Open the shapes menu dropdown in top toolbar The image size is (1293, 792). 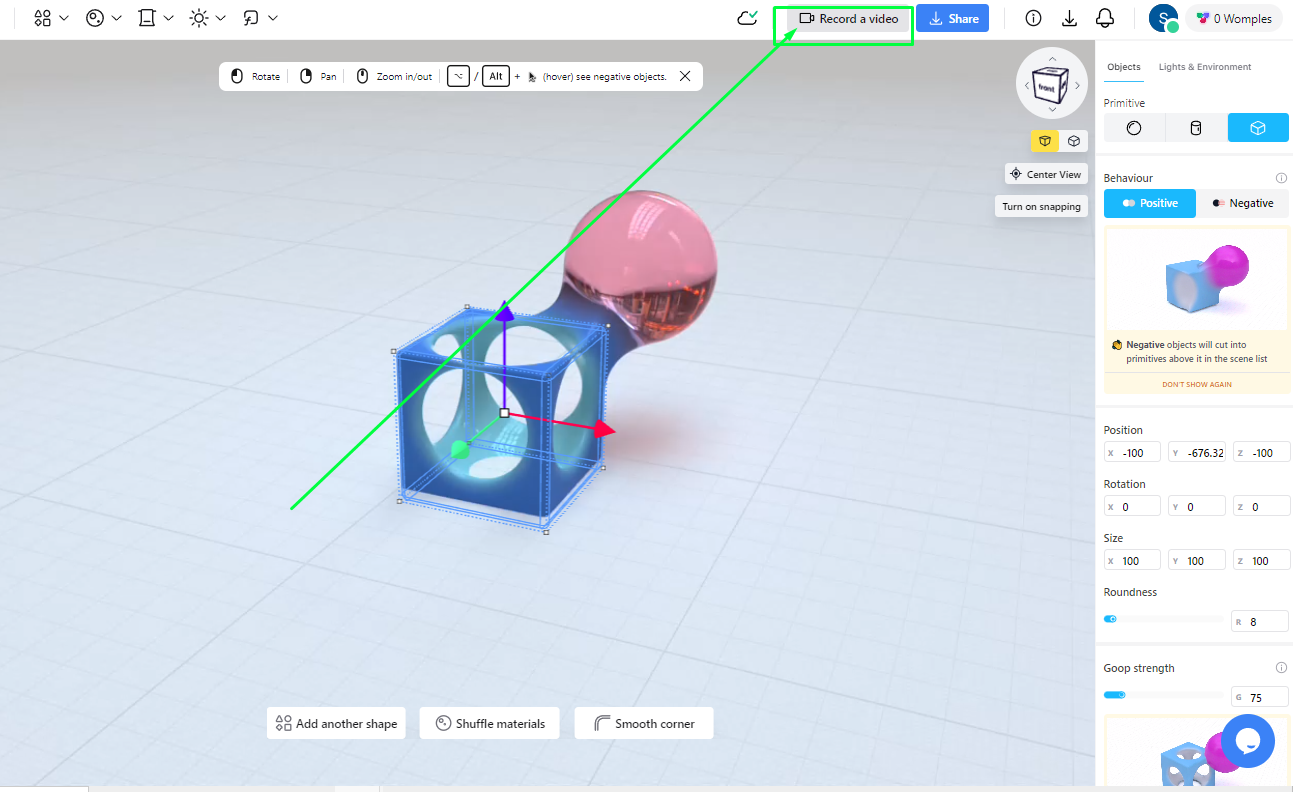click(x=50, y=18)
